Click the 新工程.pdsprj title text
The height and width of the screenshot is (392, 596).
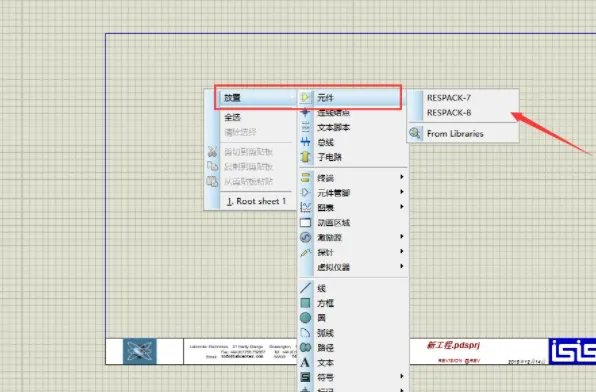click(x=453, y=345)
